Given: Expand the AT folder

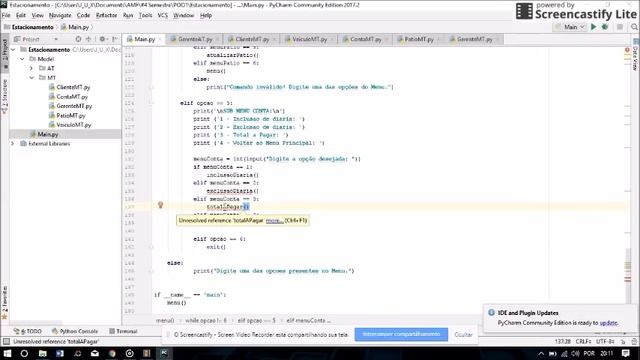Looking at the screenshot, I should click(x=31, y=69).
